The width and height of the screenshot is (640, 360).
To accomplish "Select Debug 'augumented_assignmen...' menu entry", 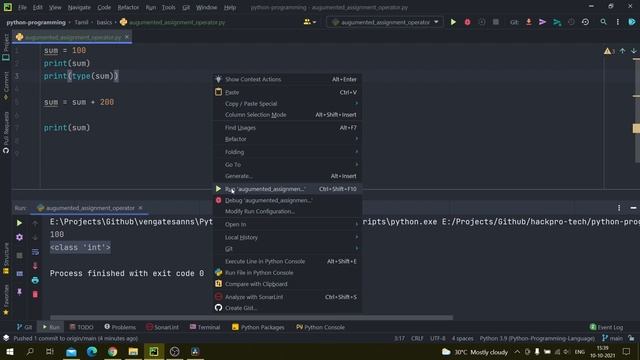I will [x=287, y=200].
